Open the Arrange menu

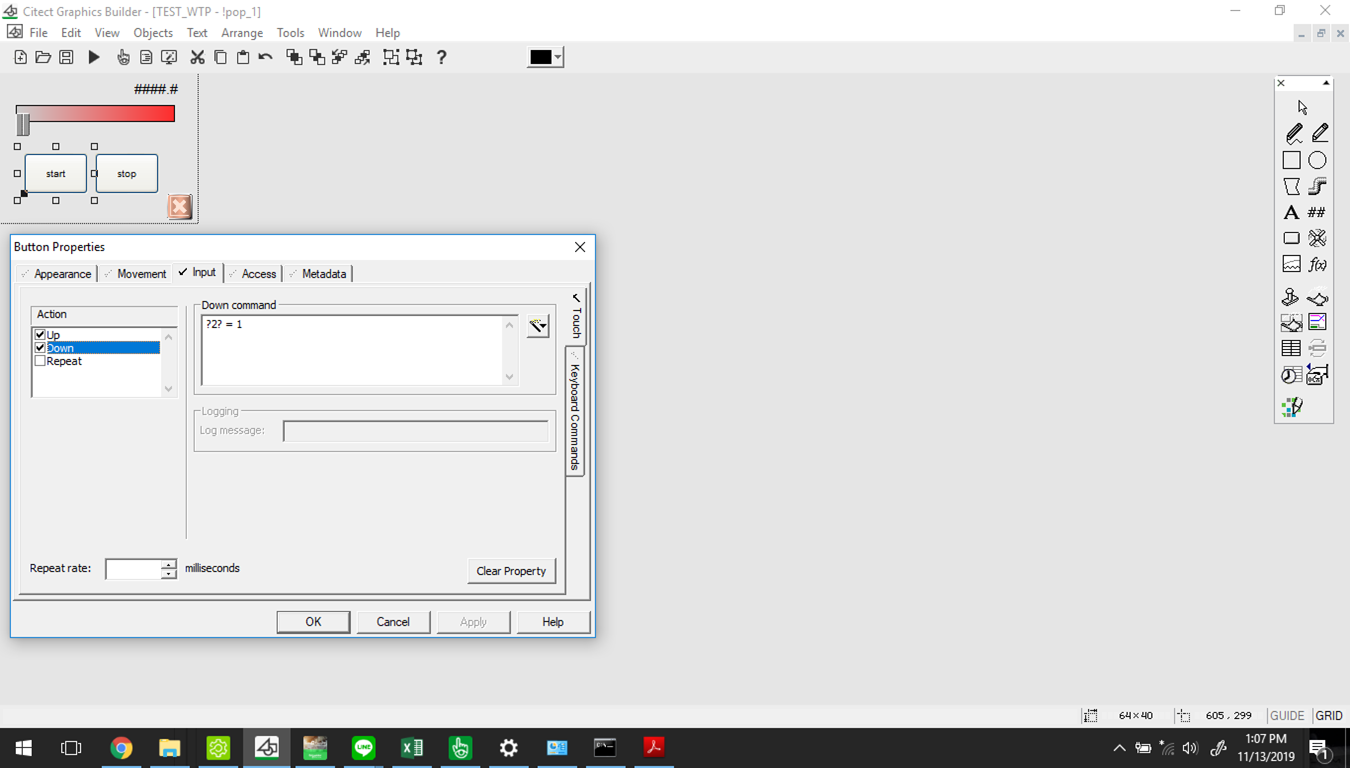pyautogui.click(x=242, y=33)
